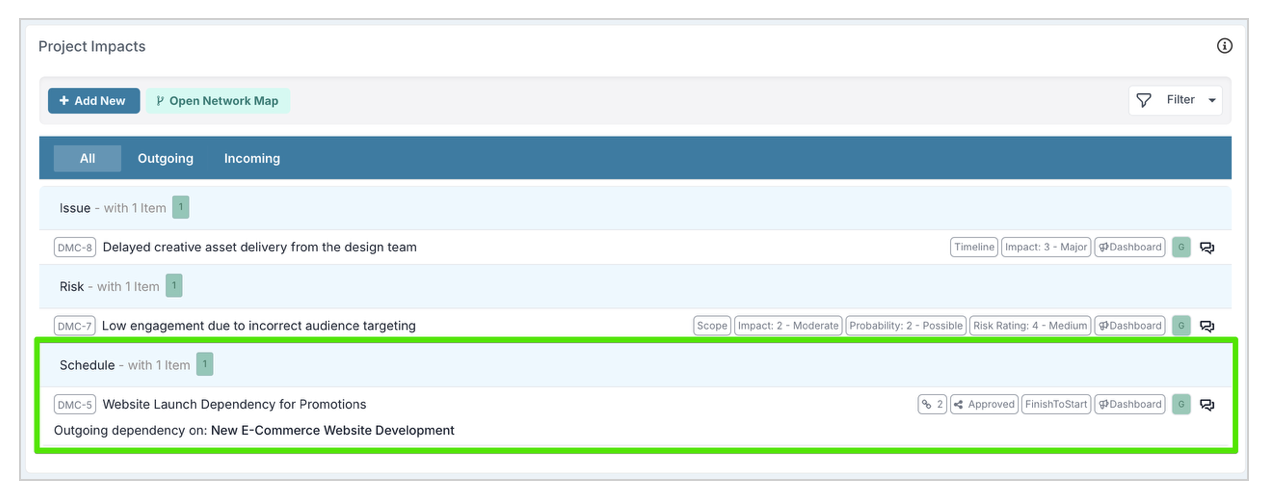The width and height of the screenshot is (1268, 498).
Task: Click the G avatar on DMC-5 row
Action: [x=1181, y=404]
